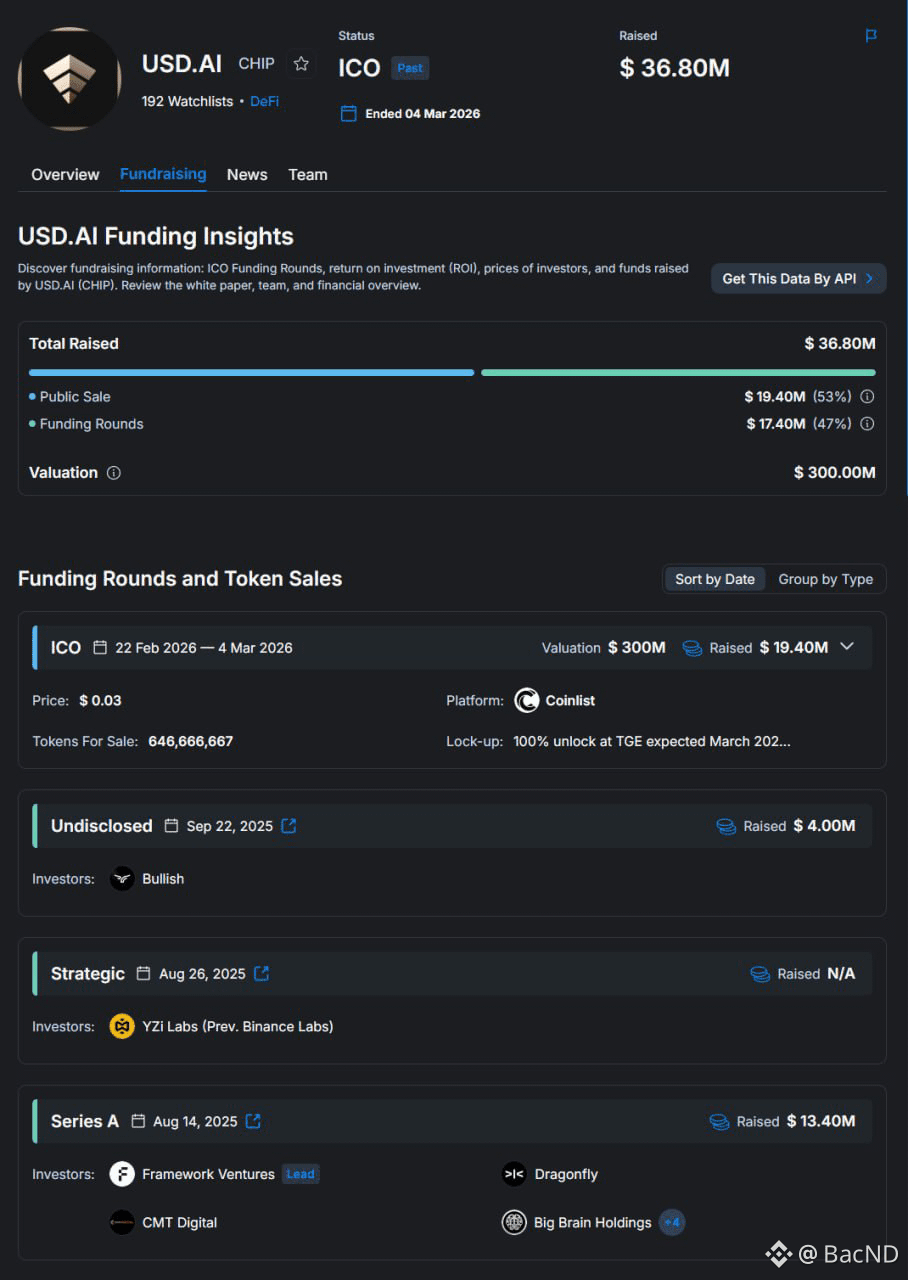908x1280 pixels.
Task: Open the News tab
Action: (247, 174)
